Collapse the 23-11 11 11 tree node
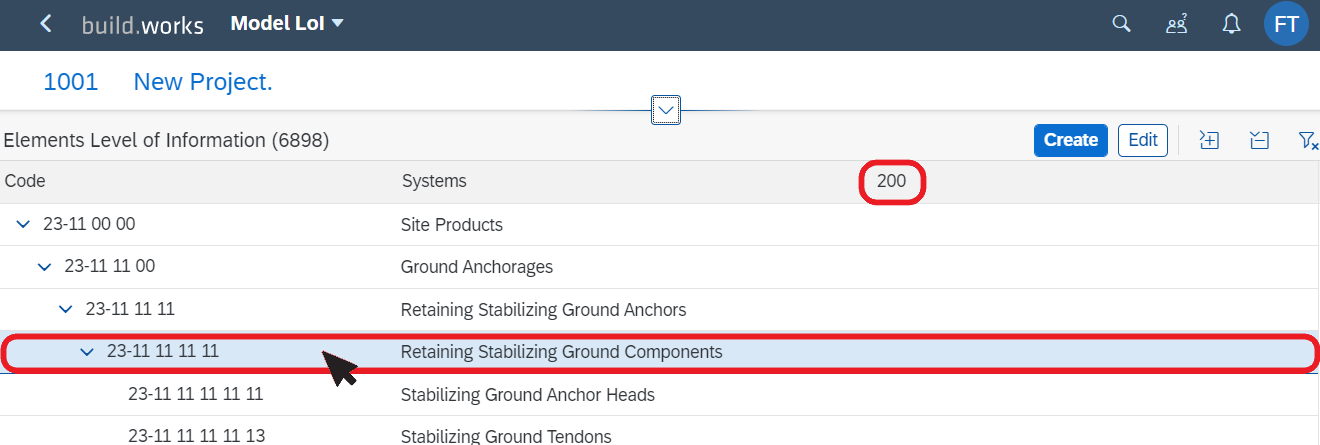The width and height of the screenshot is (1320, 445). tap(66, 309)
